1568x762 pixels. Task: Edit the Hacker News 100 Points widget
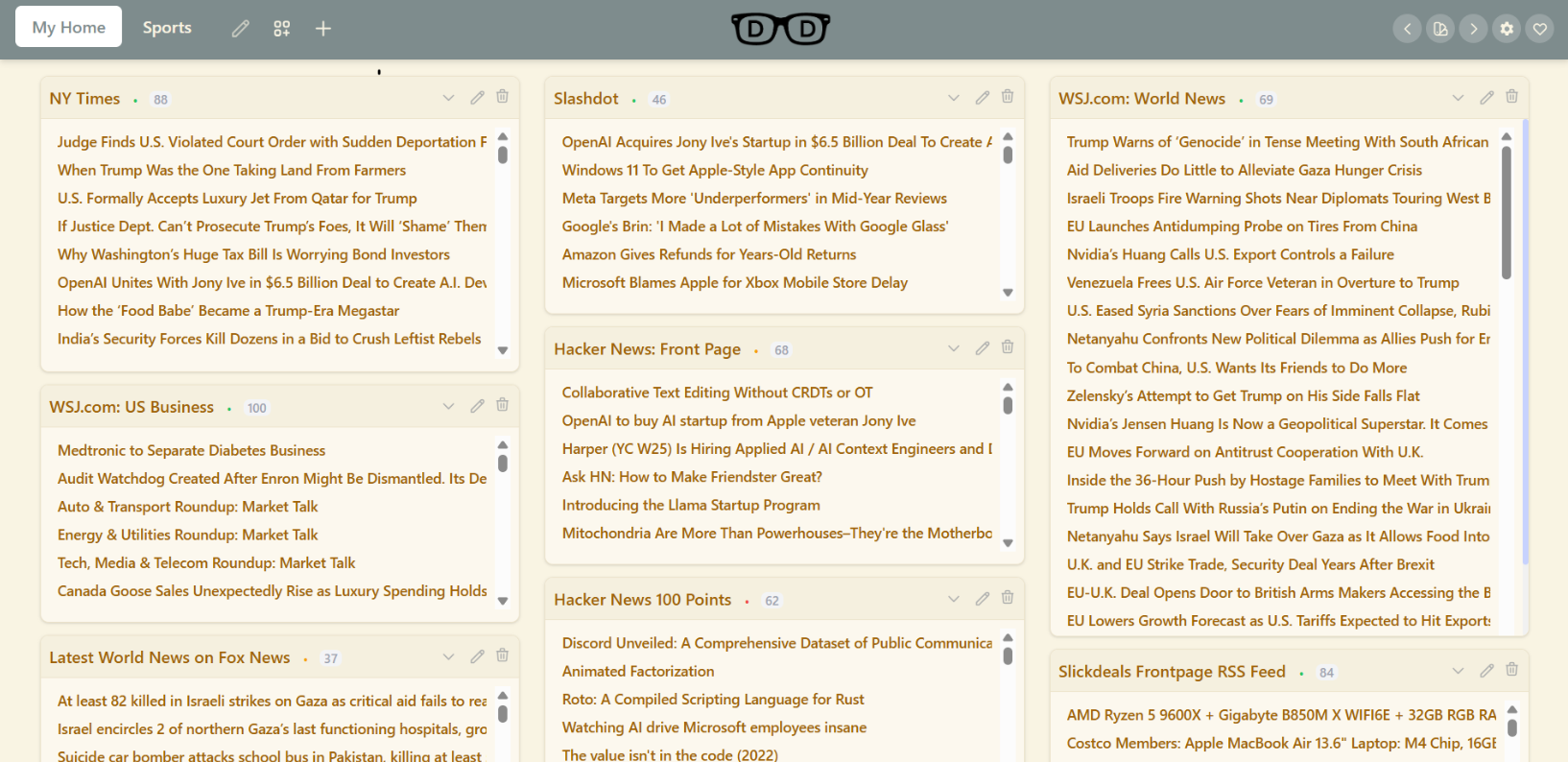(x=982, y=599)
